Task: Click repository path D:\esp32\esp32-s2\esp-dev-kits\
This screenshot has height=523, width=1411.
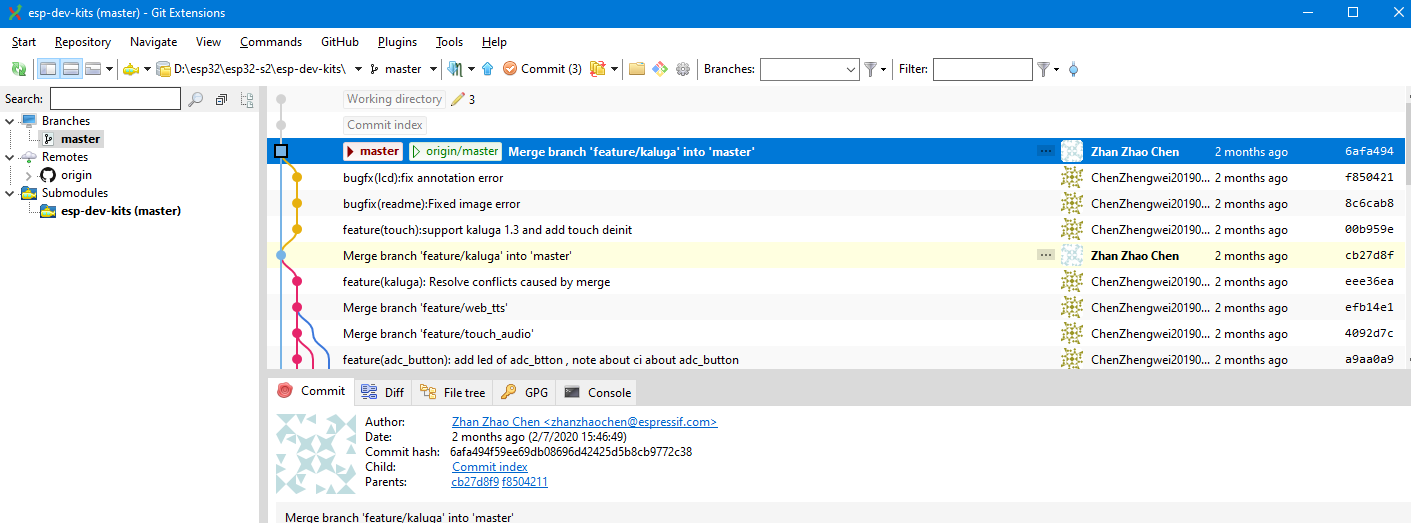Action: click(x=251, y=69)
